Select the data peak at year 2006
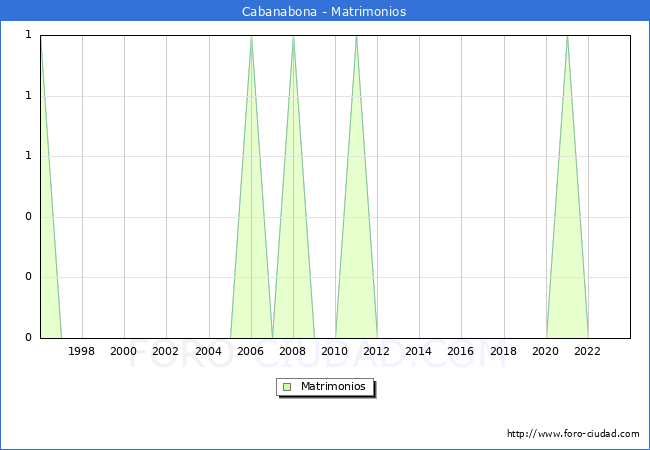650x450 pixels. (251, 38)
